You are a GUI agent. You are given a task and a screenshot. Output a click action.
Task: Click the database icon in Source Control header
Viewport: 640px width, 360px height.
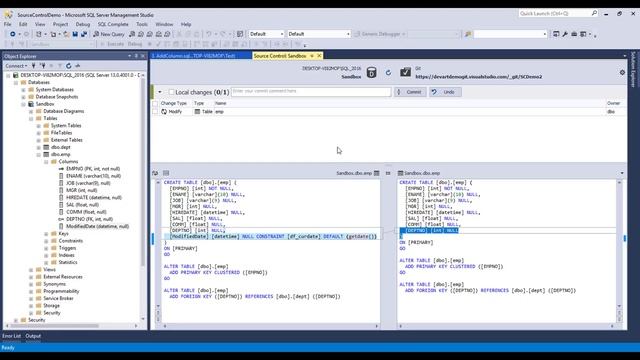click(371, 73)
